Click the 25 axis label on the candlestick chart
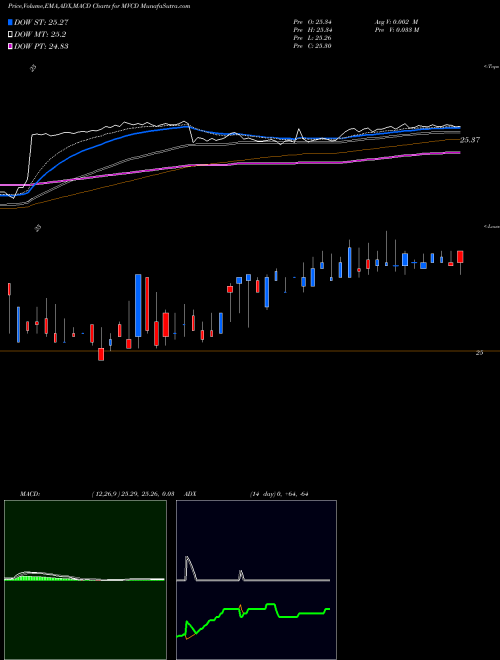The height and width of the screenshot is (660, 500). tap(479, 353)
